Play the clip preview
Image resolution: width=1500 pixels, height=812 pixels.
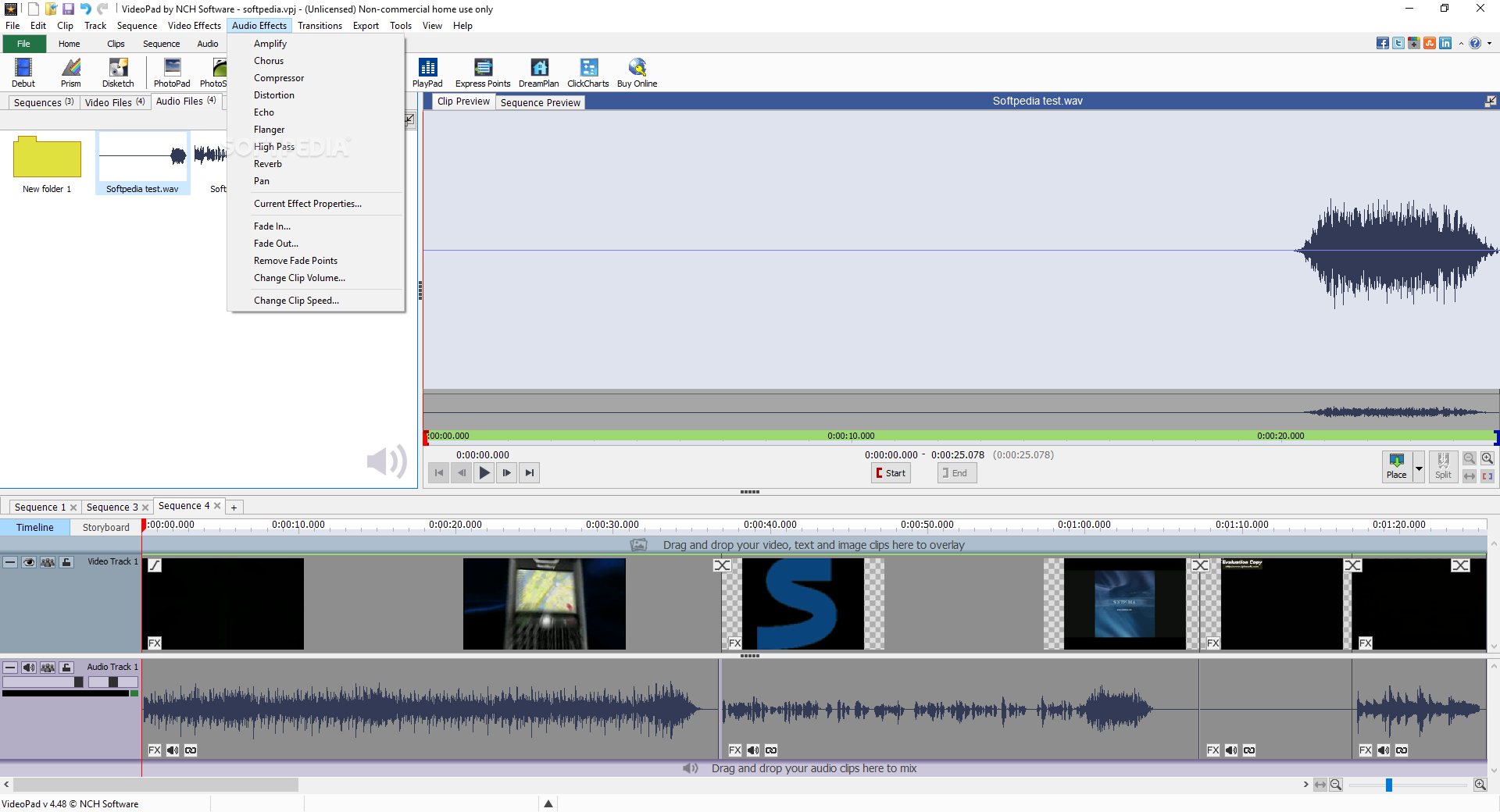tap(484, 473)
